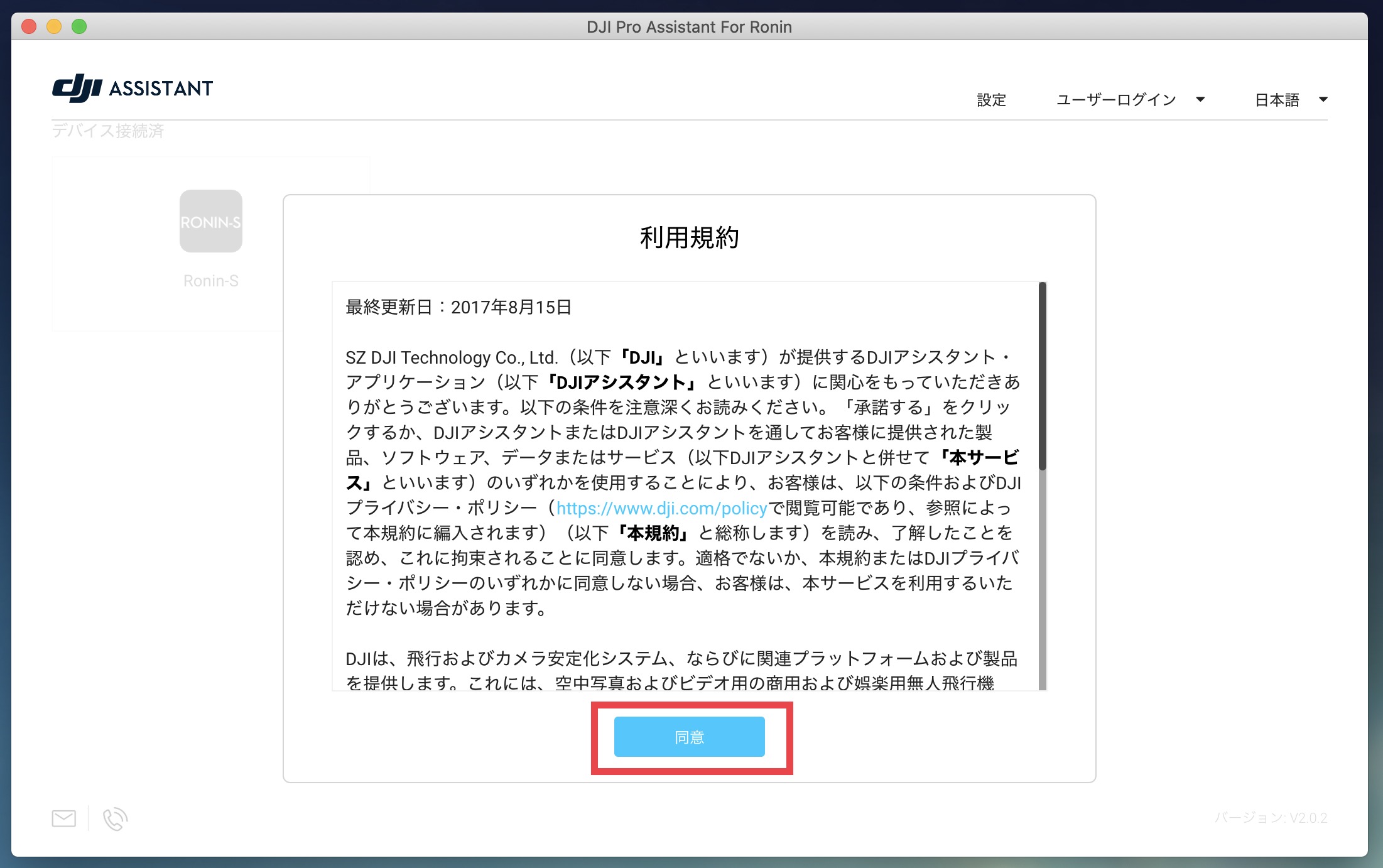Screen dimensions: 1383x868
Task: Click the terms of use scrollbar thumb
Action: pos(1042,377)
